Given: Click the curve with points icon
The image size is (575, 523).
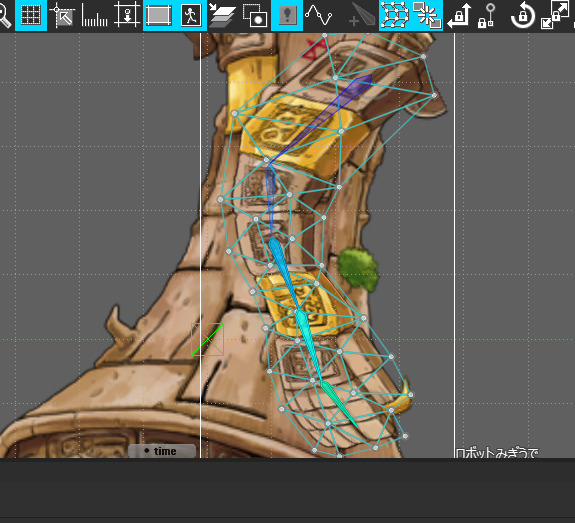Looking at the screenshot, I should [319, 15].
